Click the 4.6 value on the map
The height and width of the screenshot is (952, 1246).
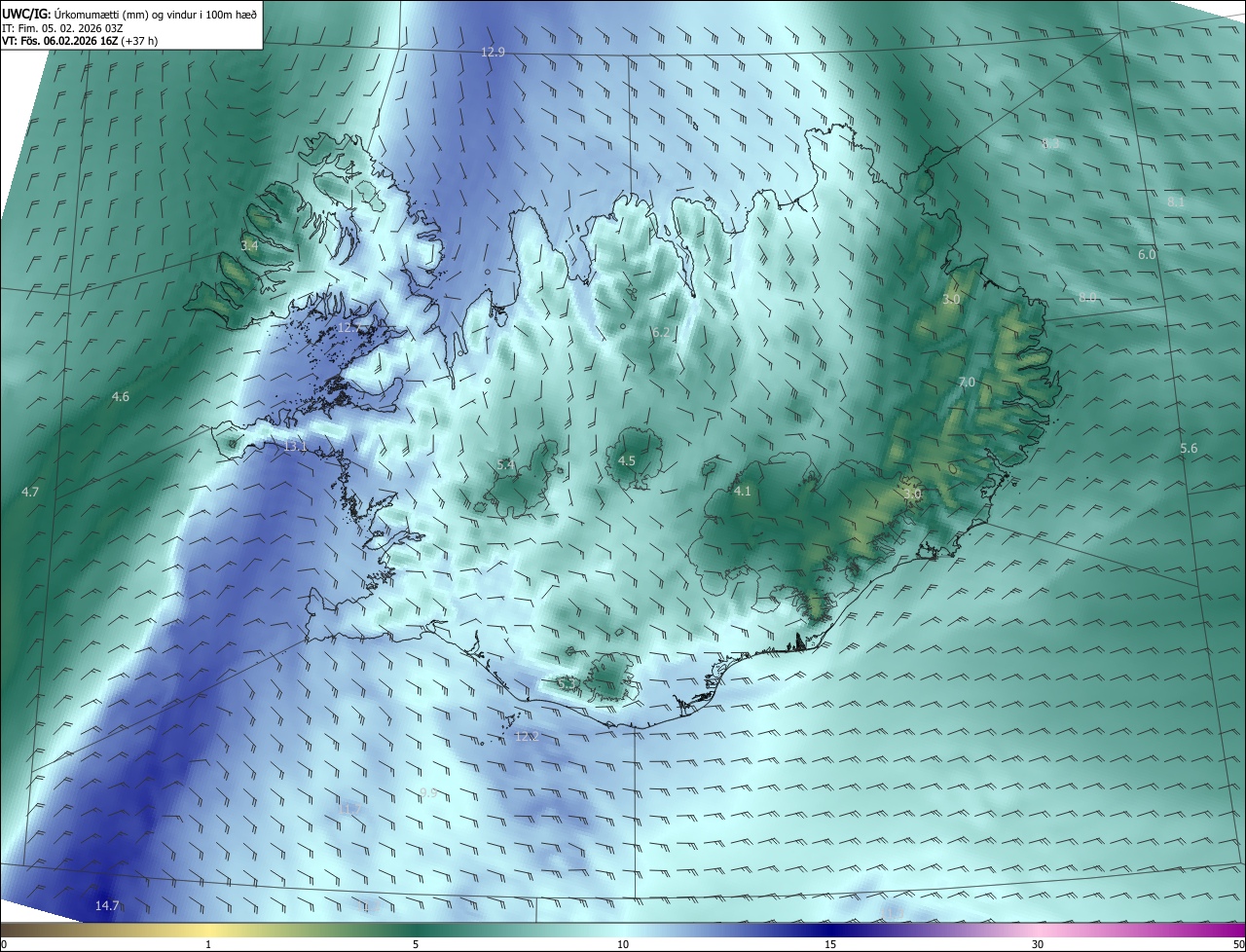(121, 396)
